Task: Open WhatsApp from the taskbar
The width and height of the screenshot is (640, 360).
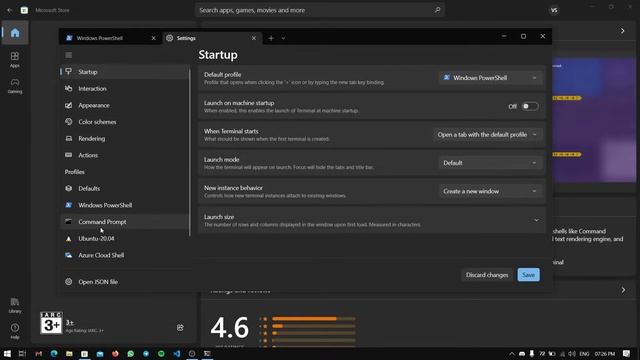Action: click(131, 353)
